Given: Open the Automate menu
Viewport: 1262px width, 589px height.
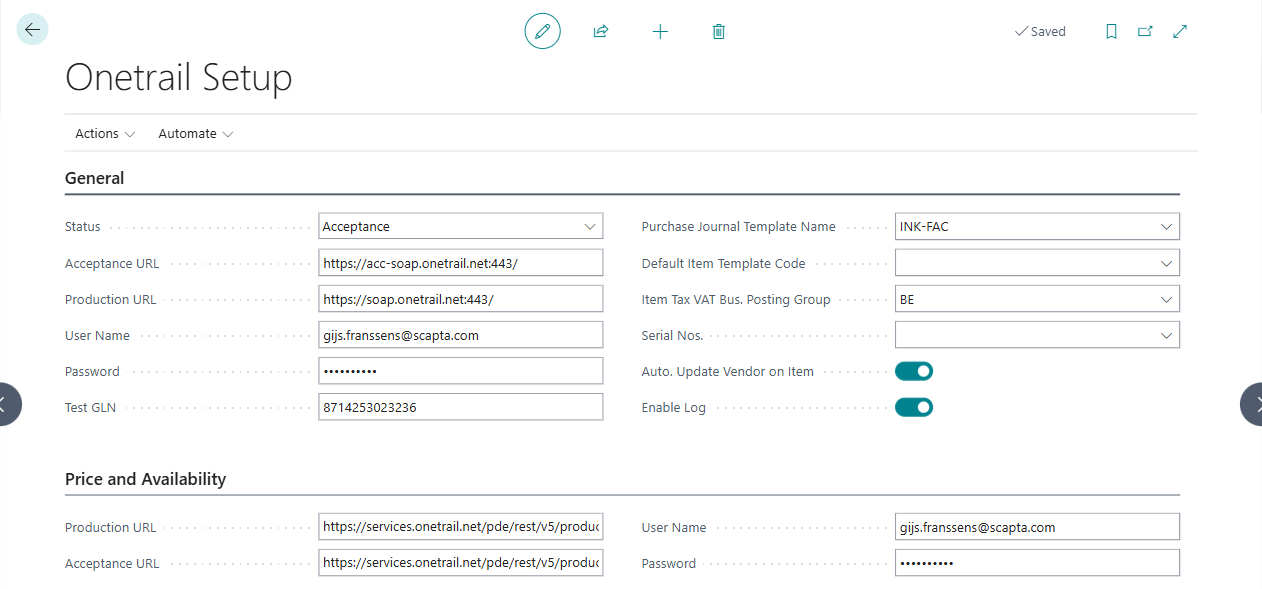Looking at the screenshot, I should point(196,133).
